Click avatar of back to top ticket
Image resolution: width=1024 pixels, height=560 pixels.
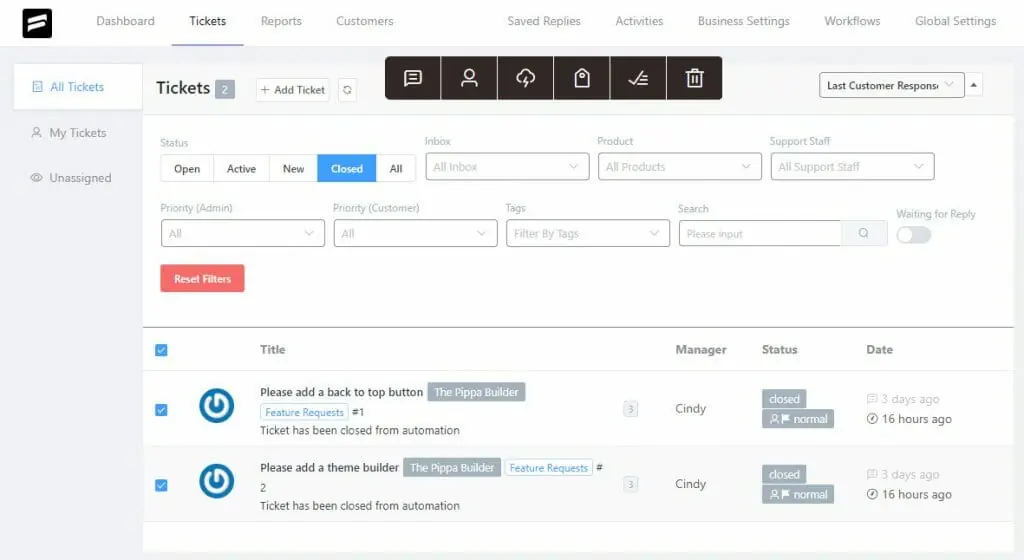[x=217, y=405]
